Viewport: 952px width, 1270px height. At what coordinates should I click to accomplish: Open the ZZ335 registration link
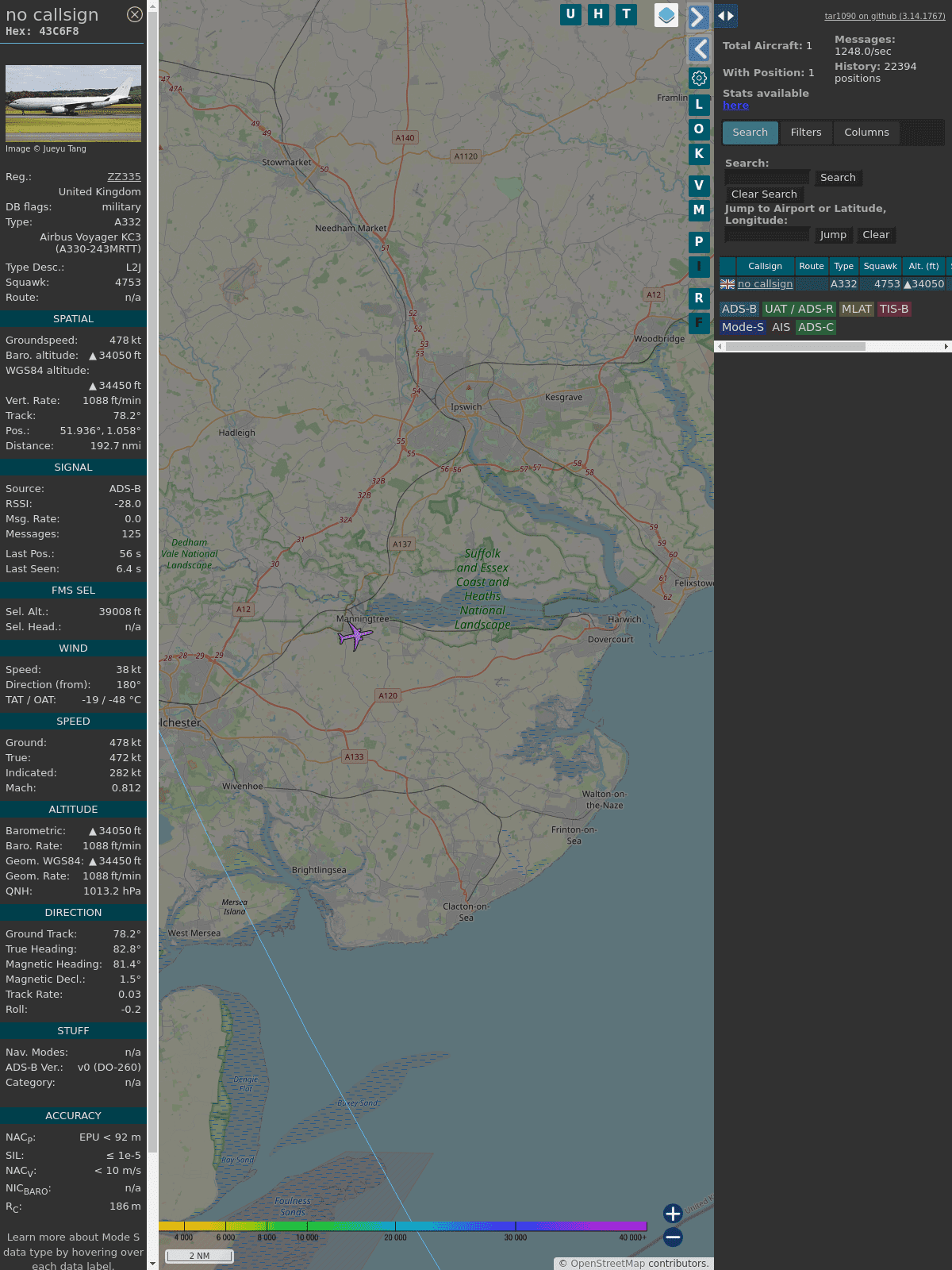(x=124, y=177)
